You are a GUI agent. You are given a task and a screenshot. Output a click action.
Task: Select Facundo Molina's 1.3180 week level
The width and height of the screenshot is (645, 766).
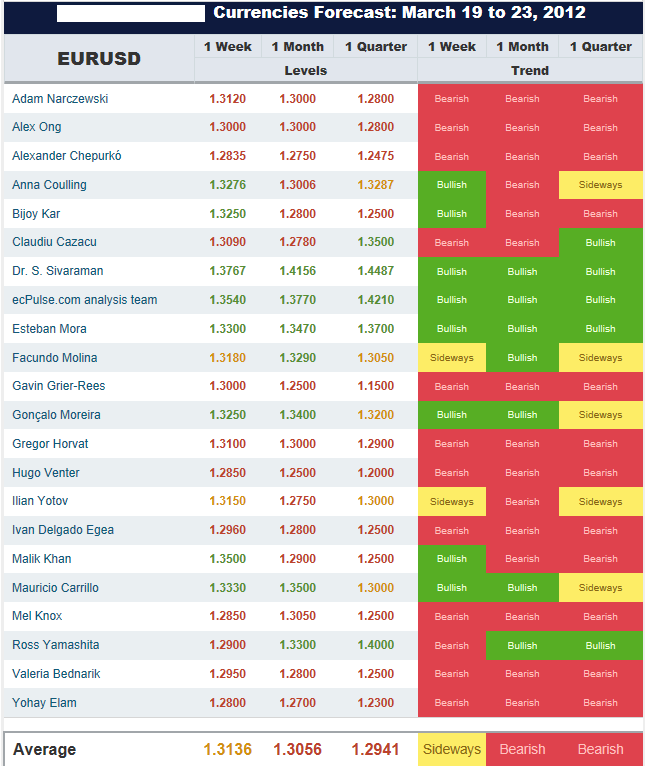228,358
